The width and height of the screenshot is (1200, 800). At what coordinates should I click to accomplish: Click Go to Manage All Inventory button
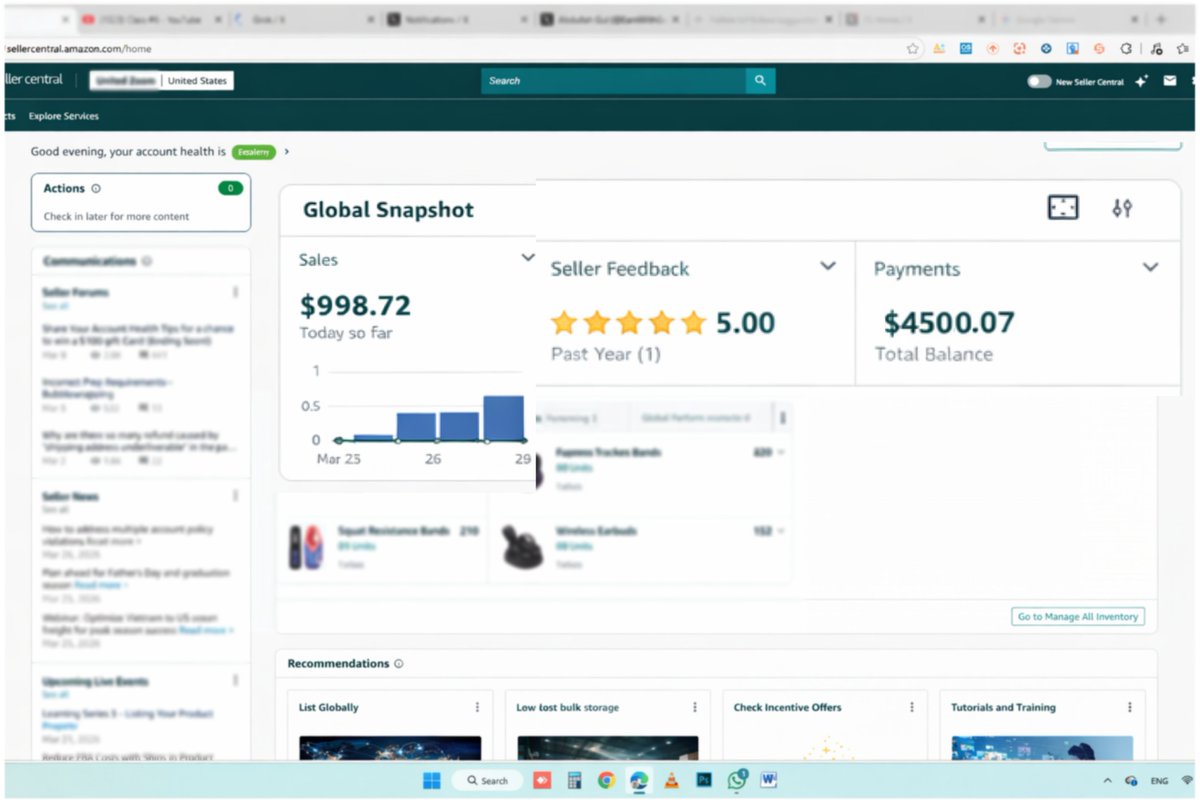click(x=1078, y=617)
